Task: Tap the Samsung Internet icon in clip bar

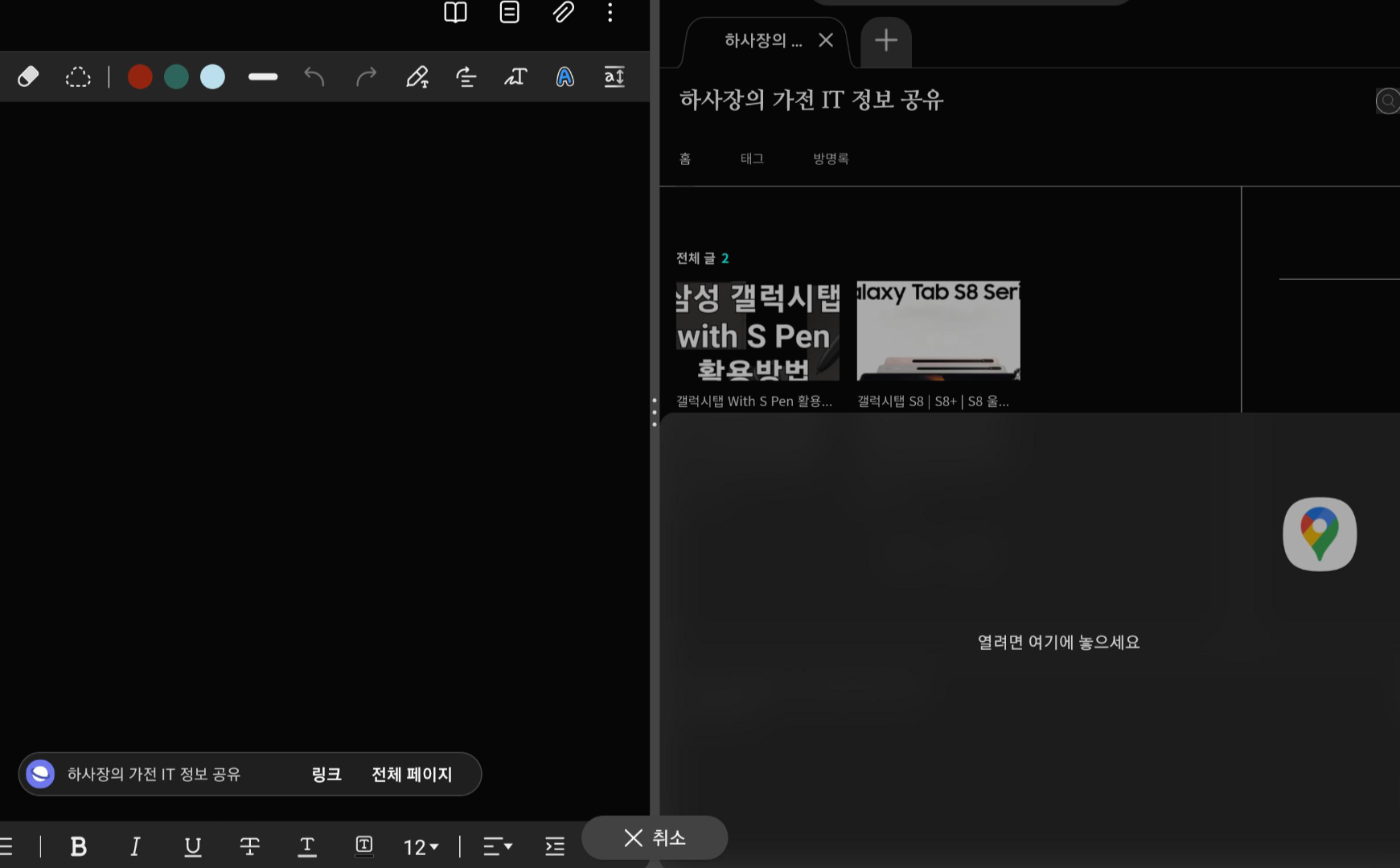Action: pos(40,774)
